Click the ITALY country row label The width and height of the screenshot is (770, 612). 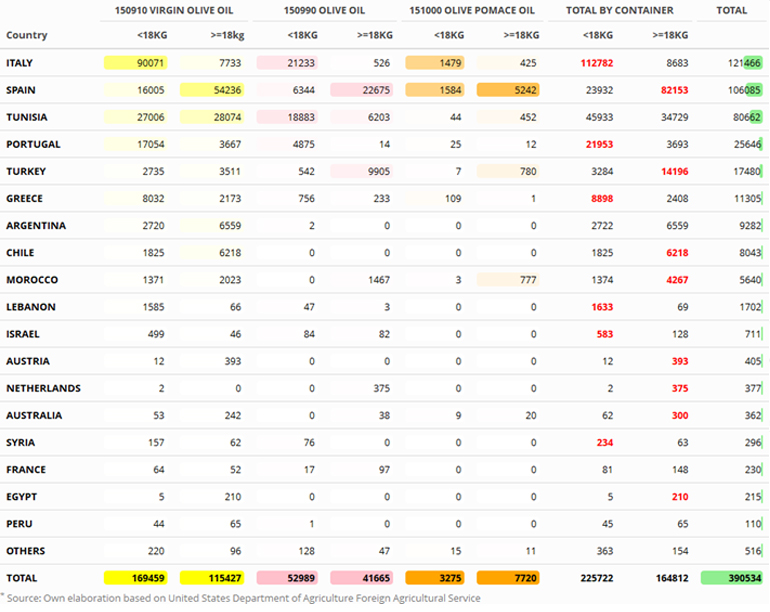(x=19, y=63)
